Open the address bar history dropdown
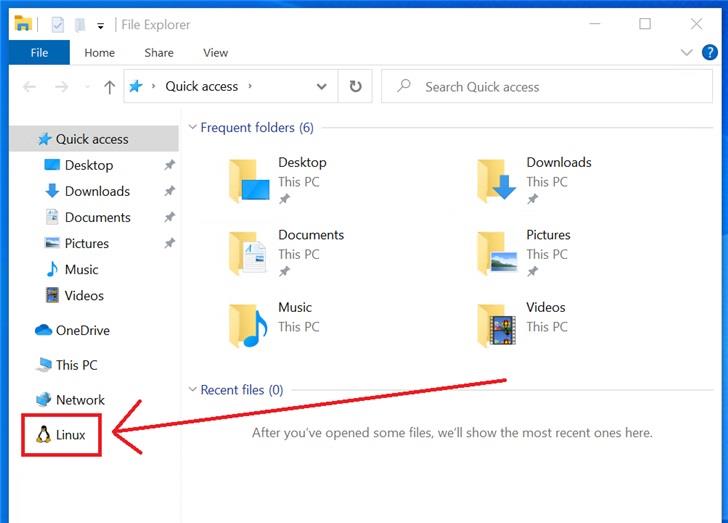The image size is (728, 523). click(x=321, y=86)
